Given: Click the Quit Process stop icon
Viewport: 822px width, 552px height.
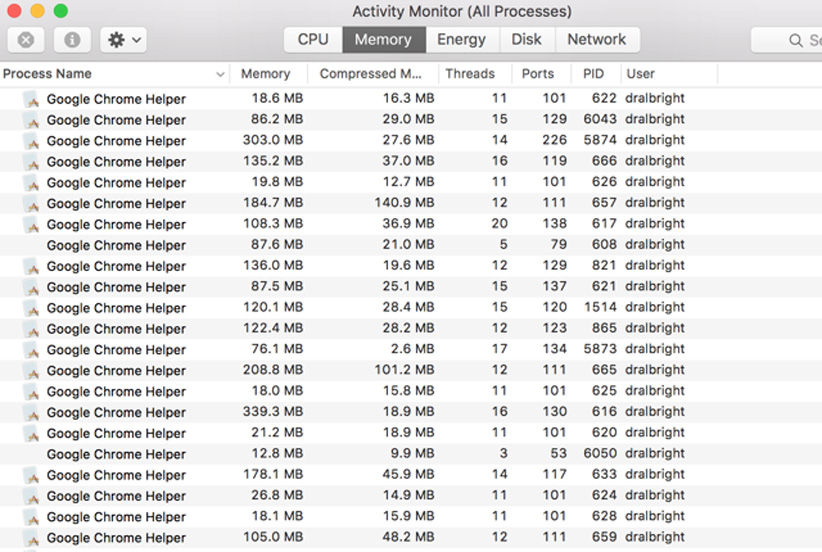Looking at the screenshot, I should coord(26,40).
